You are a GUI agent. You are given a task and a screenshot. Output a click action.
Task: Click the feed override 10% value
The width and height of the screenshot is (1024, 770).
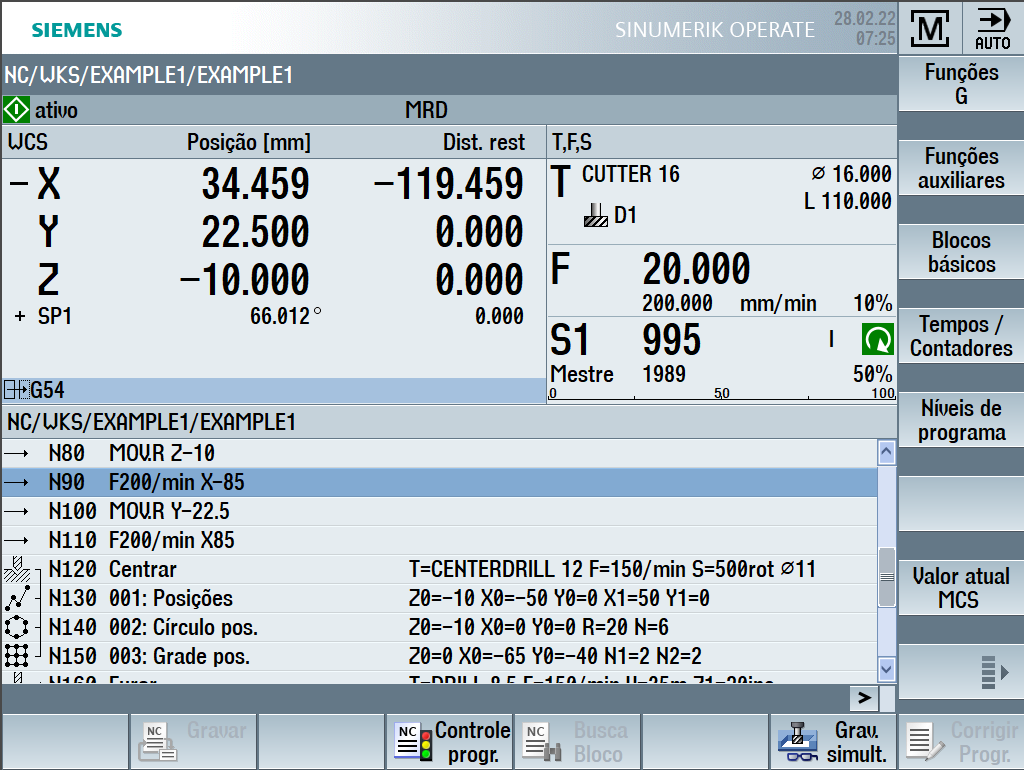(x=872, y=303)
